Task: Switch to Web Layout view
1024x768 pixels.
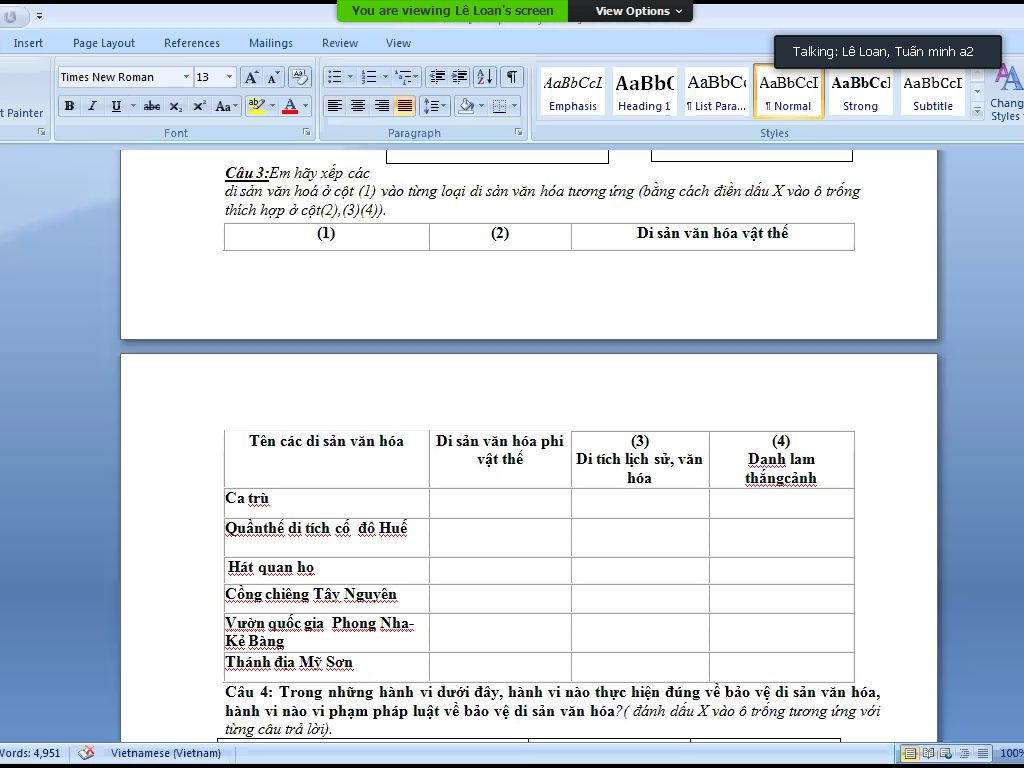Action: (x=946, y=753)
